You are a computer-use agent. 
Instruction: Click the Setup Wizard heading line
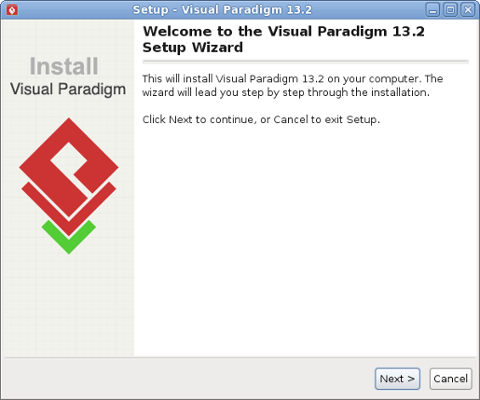tap(193, 47)
